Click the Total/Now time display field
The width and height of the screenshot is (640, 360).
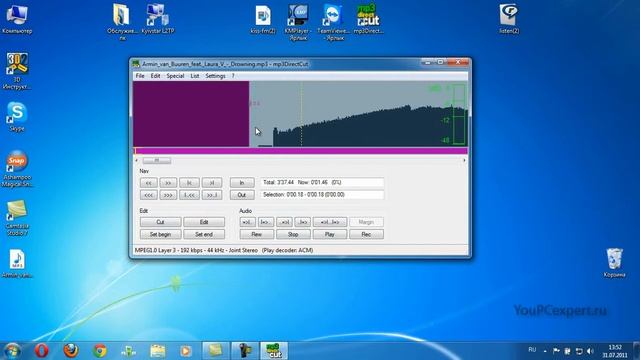click(322, 182)
